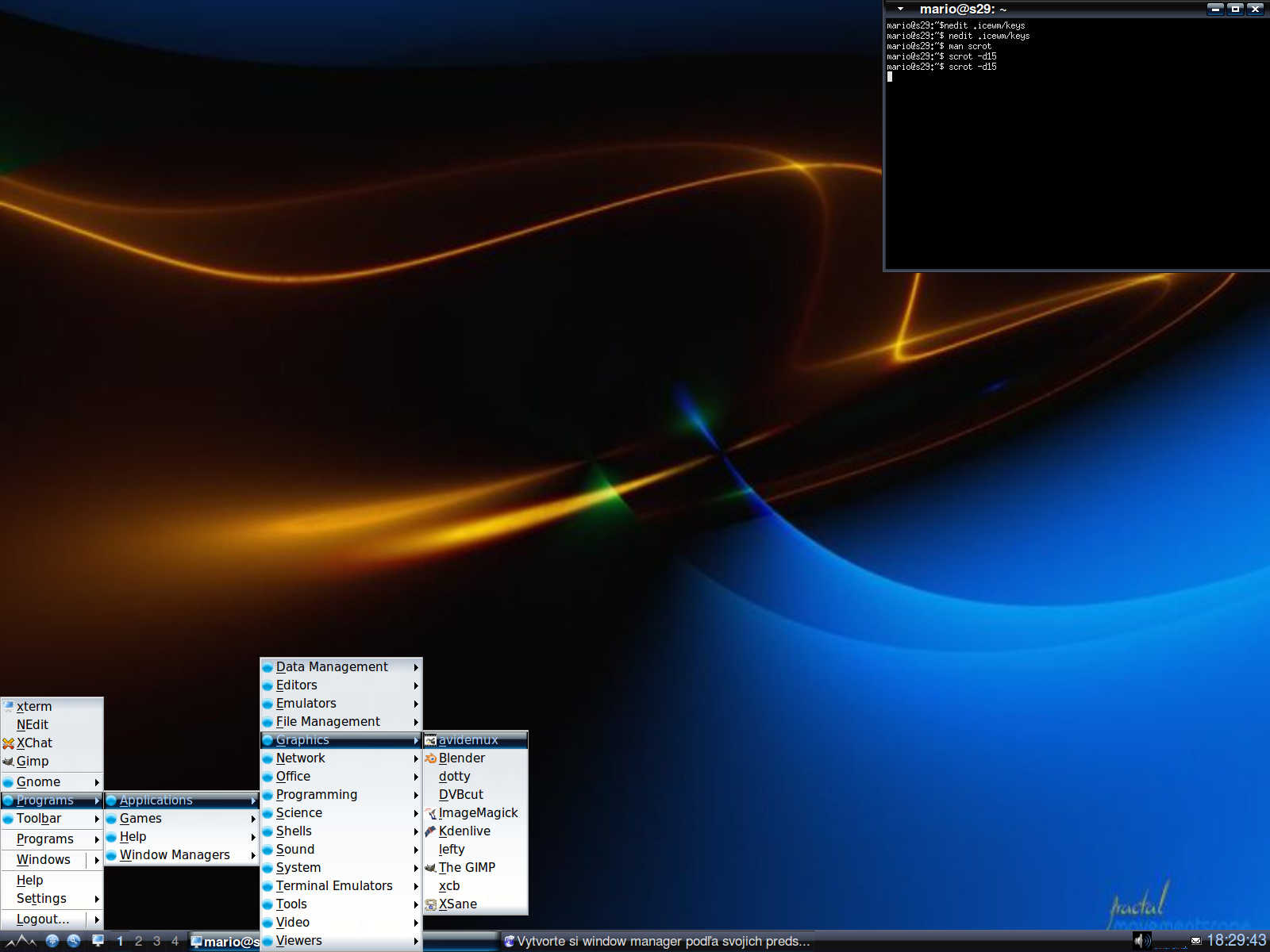Focus the terminal text area
The width and height of the screenshot is (1270, 952).
tap(1077, 144)
